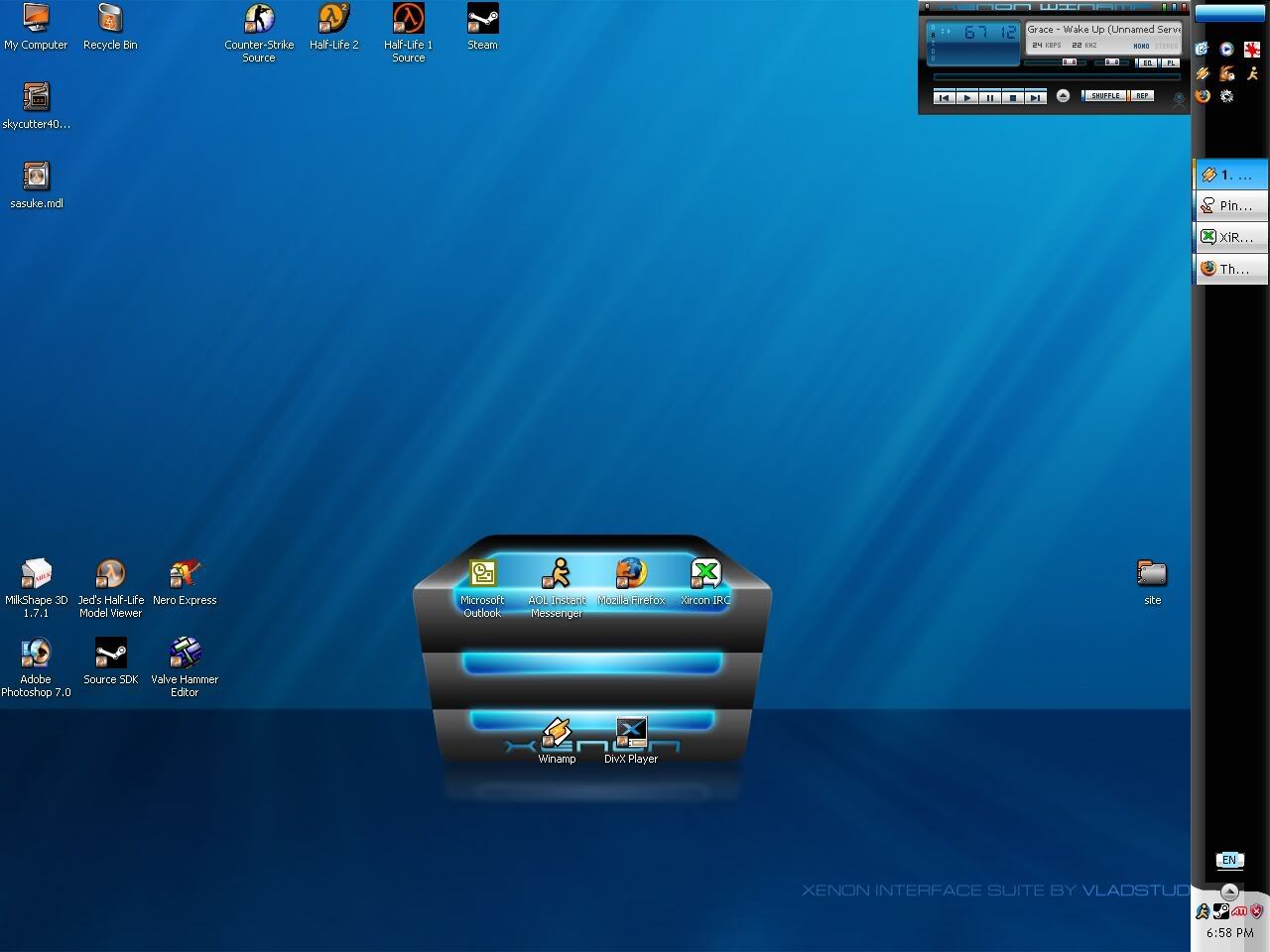Viewport: 1270px width, 952px height.
Task: Open the My Computer desktop icon
Action: (36, 27)
